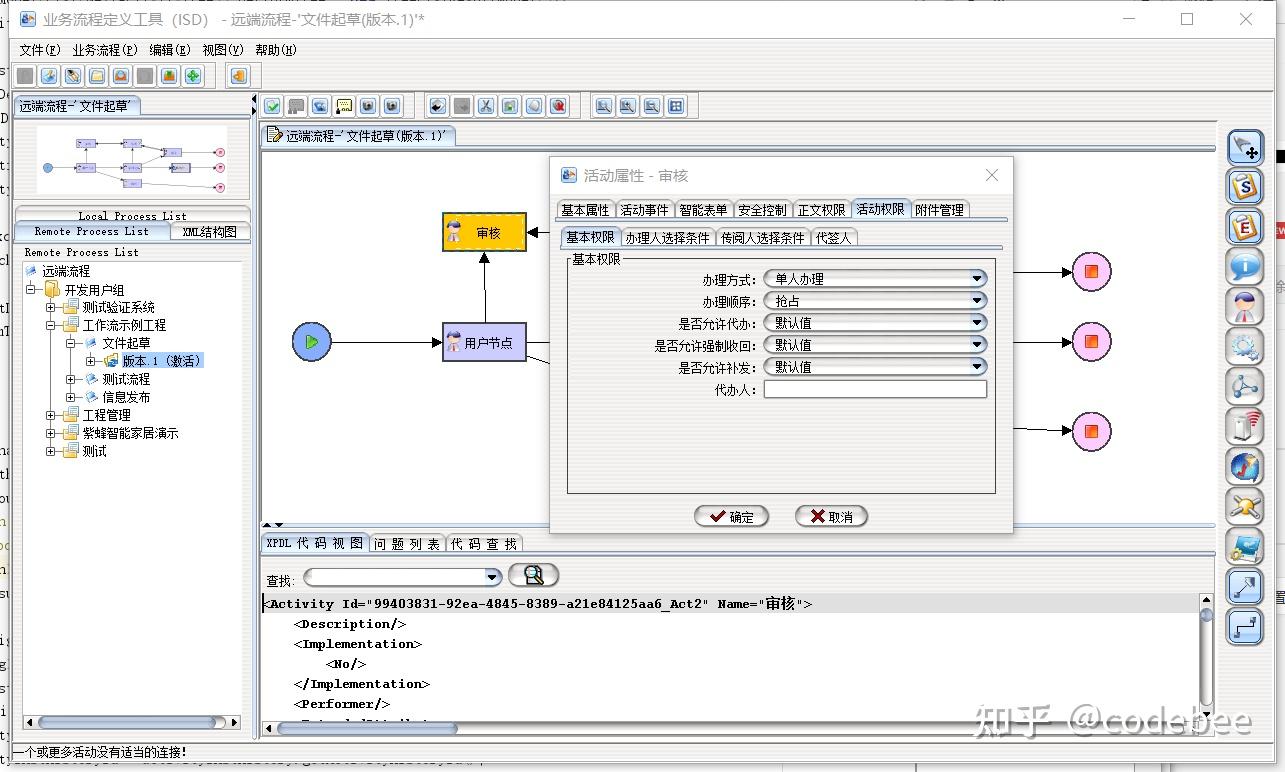Viewport: 1285px width, 772px height.
Task: Click the user participant icon in the right palette
Action: 1244,306
